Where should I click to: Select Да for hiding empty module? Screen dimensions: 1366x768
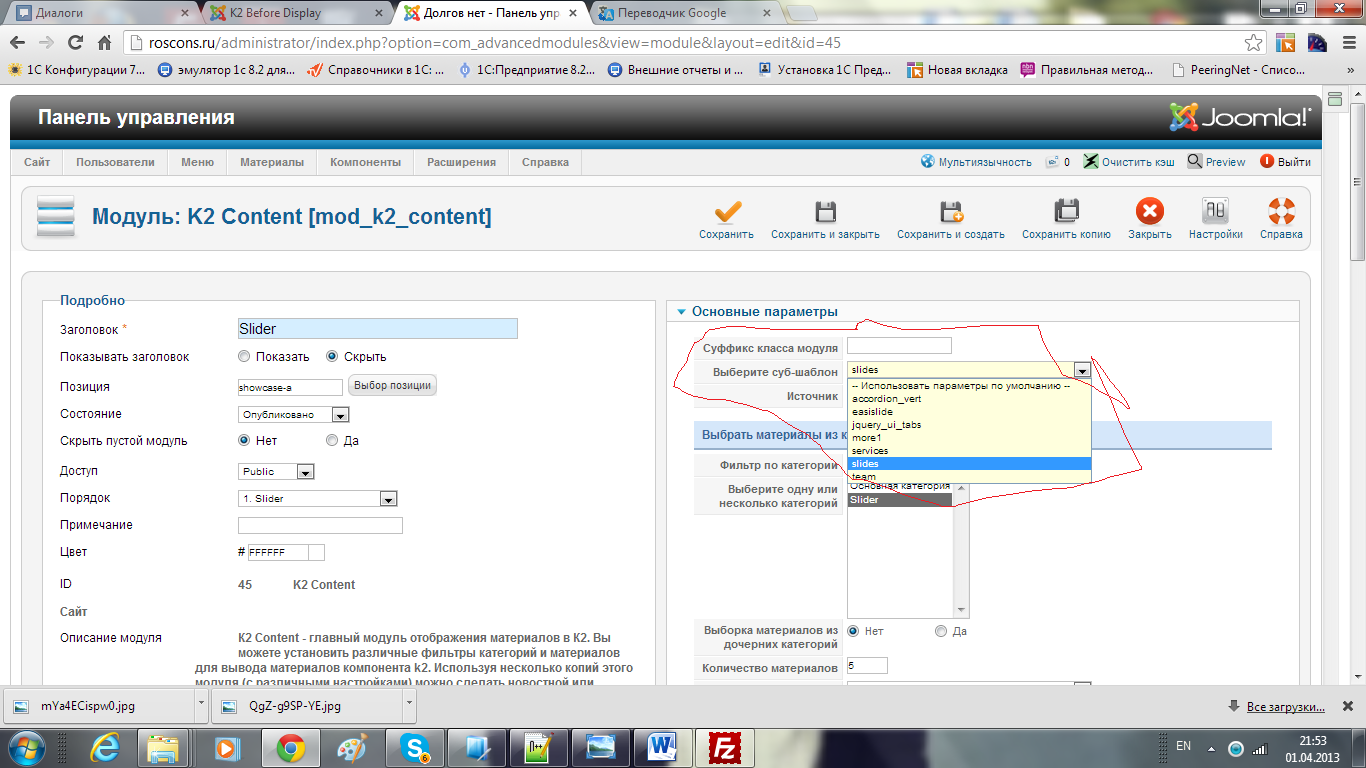[x=332, y=441]
